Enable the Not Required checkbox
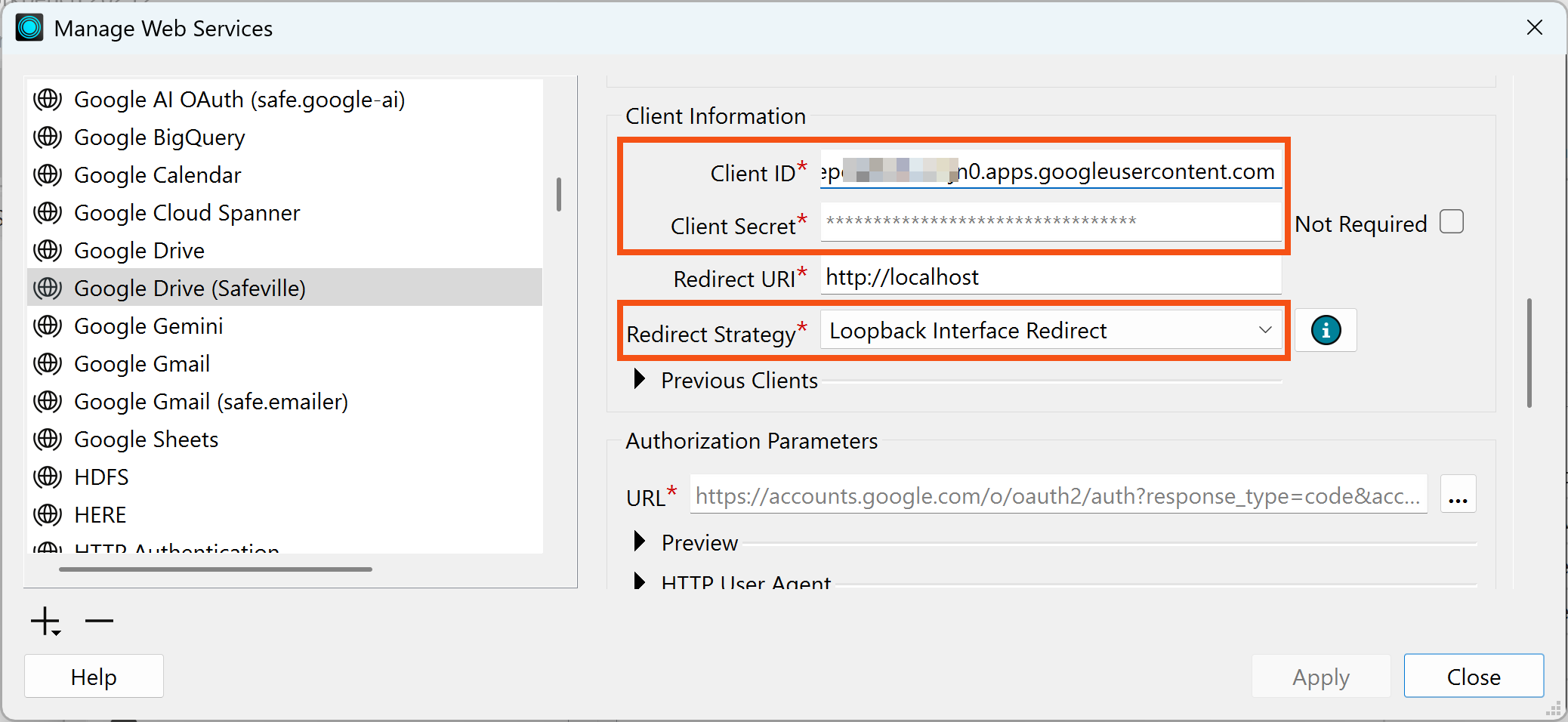 coord(1450,222)
